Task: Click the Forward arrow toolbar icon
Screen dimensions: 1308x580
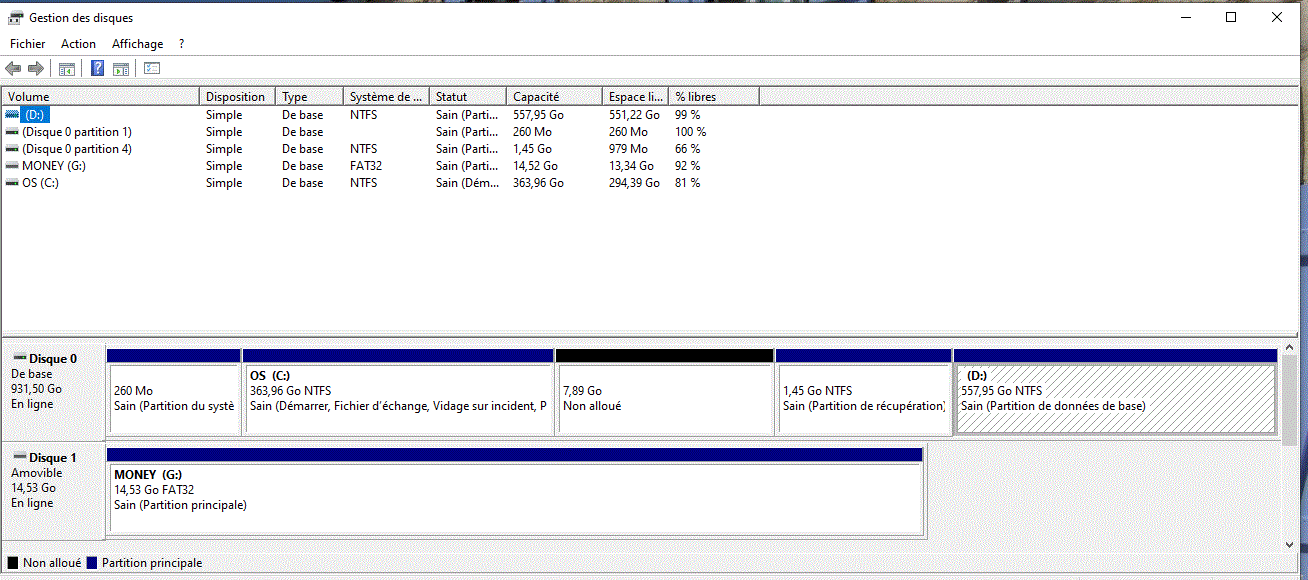Action: coord(36,69)
